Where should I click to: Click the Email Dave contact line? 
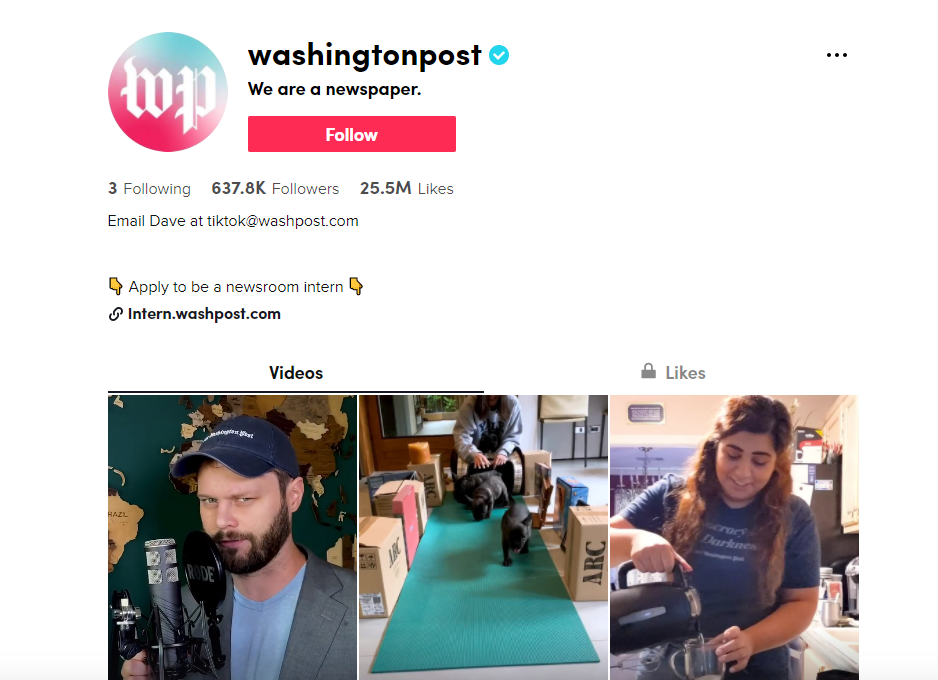(233, 221)
